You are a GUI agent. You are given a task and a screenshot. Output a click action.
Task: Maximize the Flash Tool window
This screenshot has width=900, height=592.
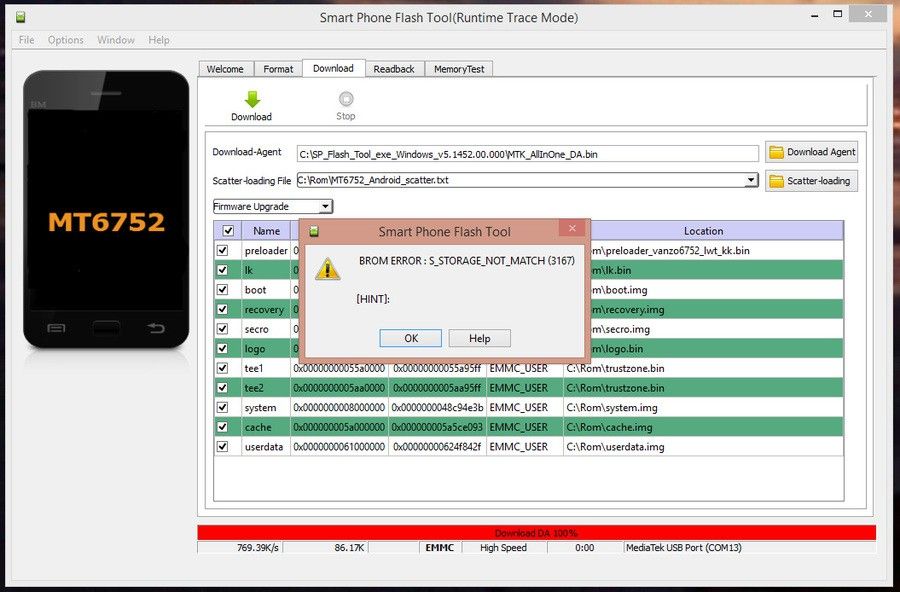coord(838,14)
